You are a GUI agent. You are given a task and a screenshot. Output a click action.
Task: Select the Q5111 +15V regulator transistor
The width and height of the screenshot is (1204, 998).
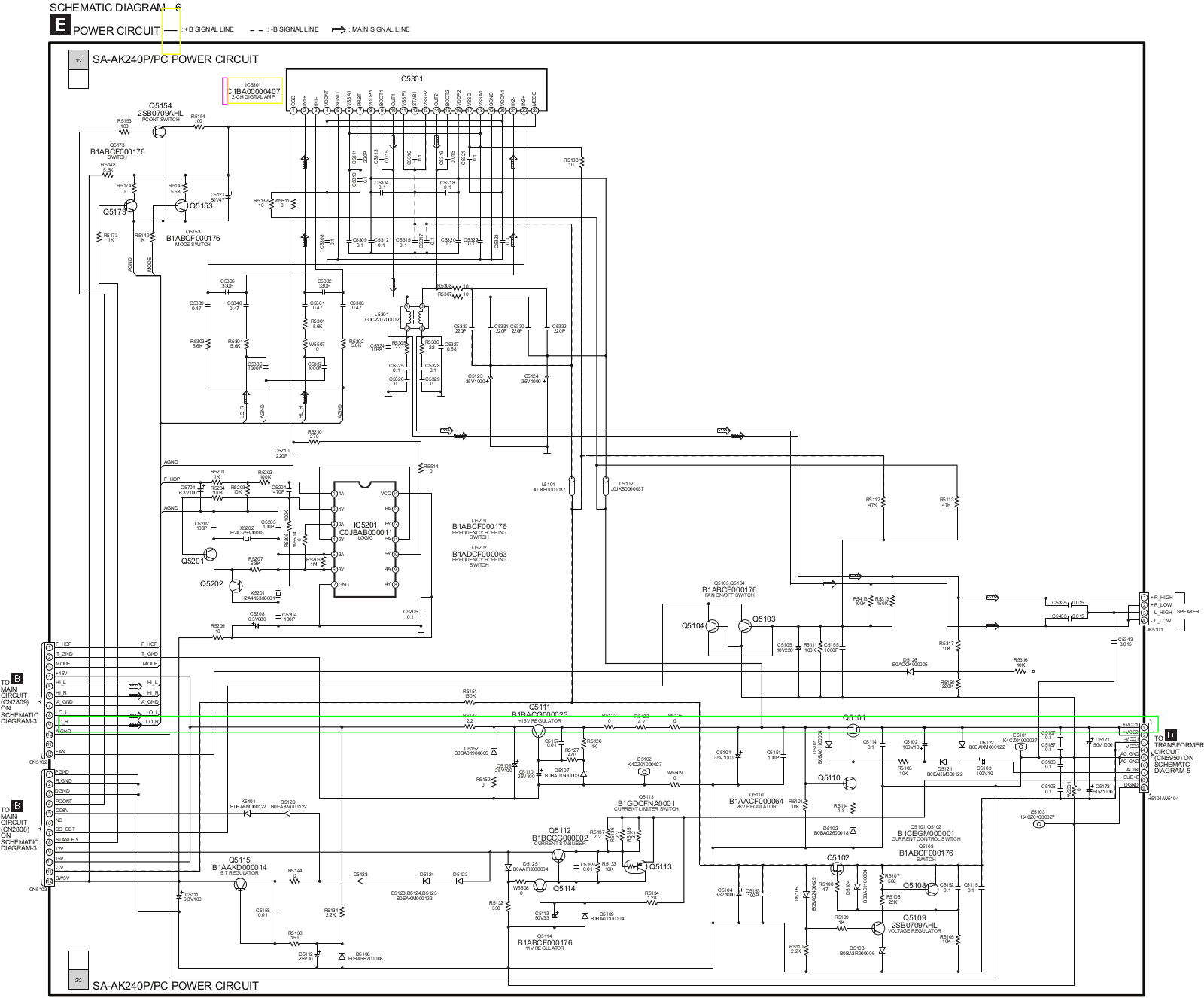tap(538, 732)
